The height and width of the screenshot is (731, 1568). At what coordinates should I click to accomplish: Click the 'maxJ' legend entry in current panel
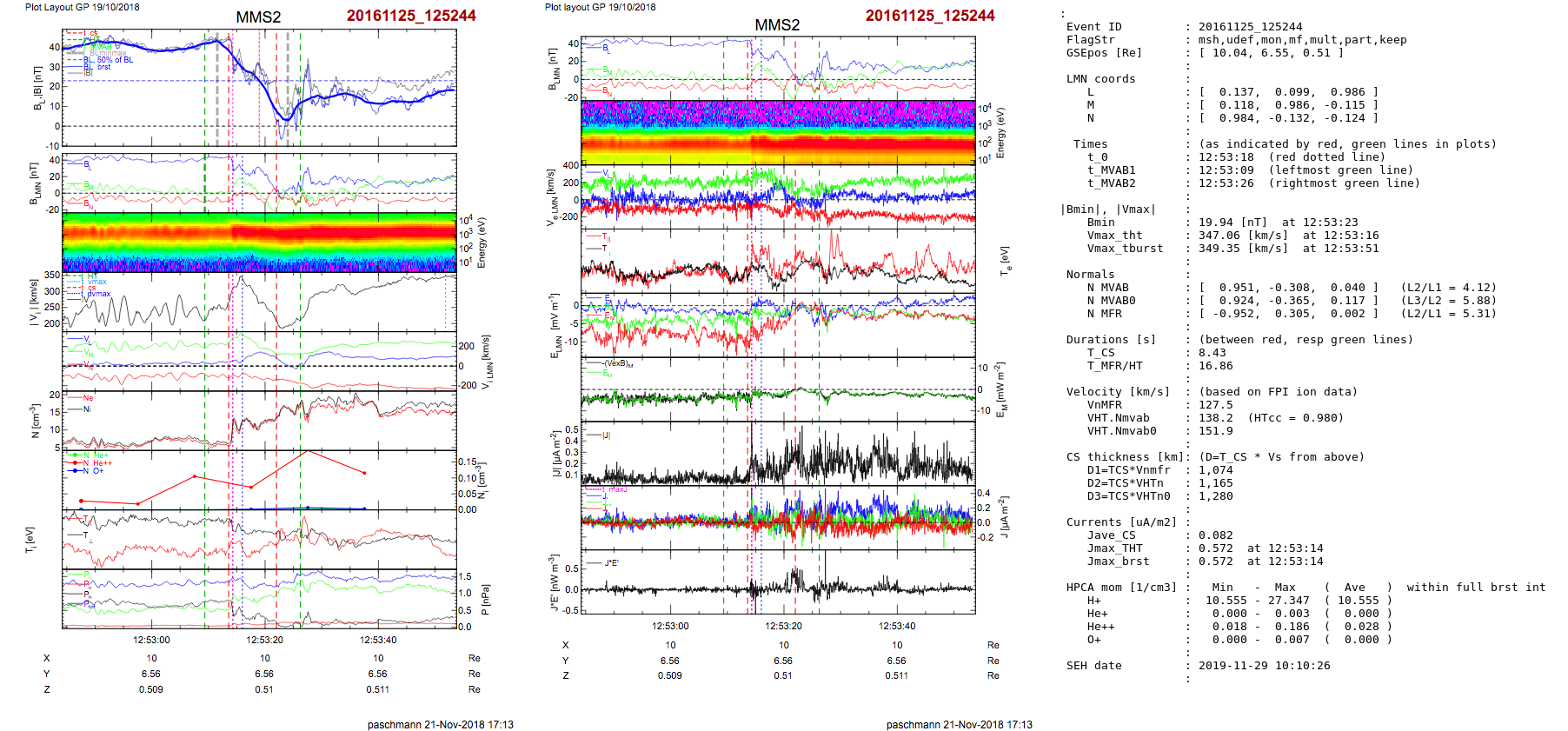(x=616, y=489)
